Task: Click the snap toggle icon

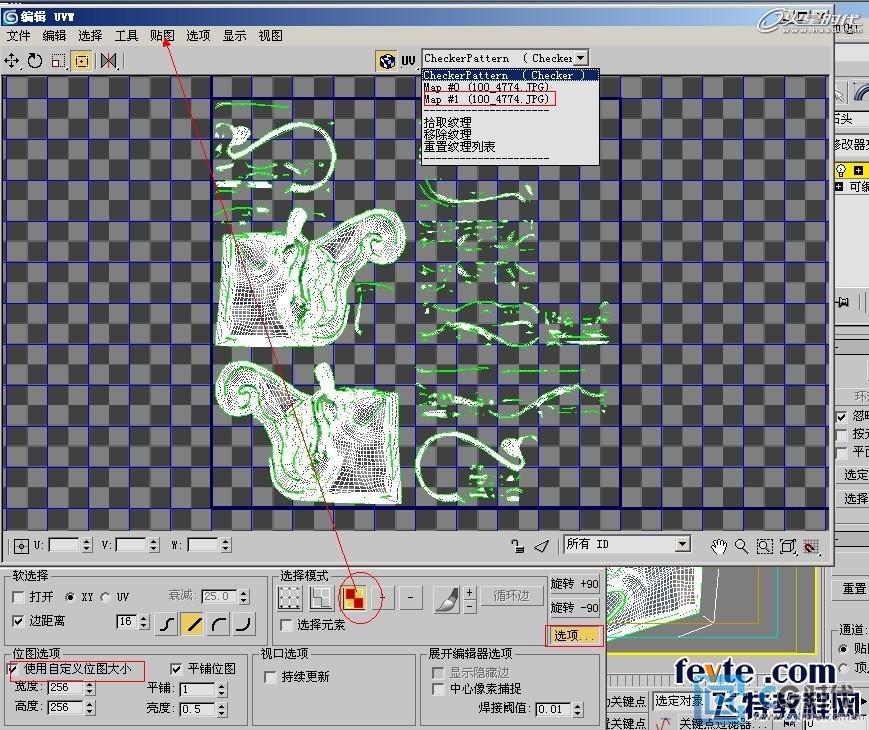Action: (811, 547)
